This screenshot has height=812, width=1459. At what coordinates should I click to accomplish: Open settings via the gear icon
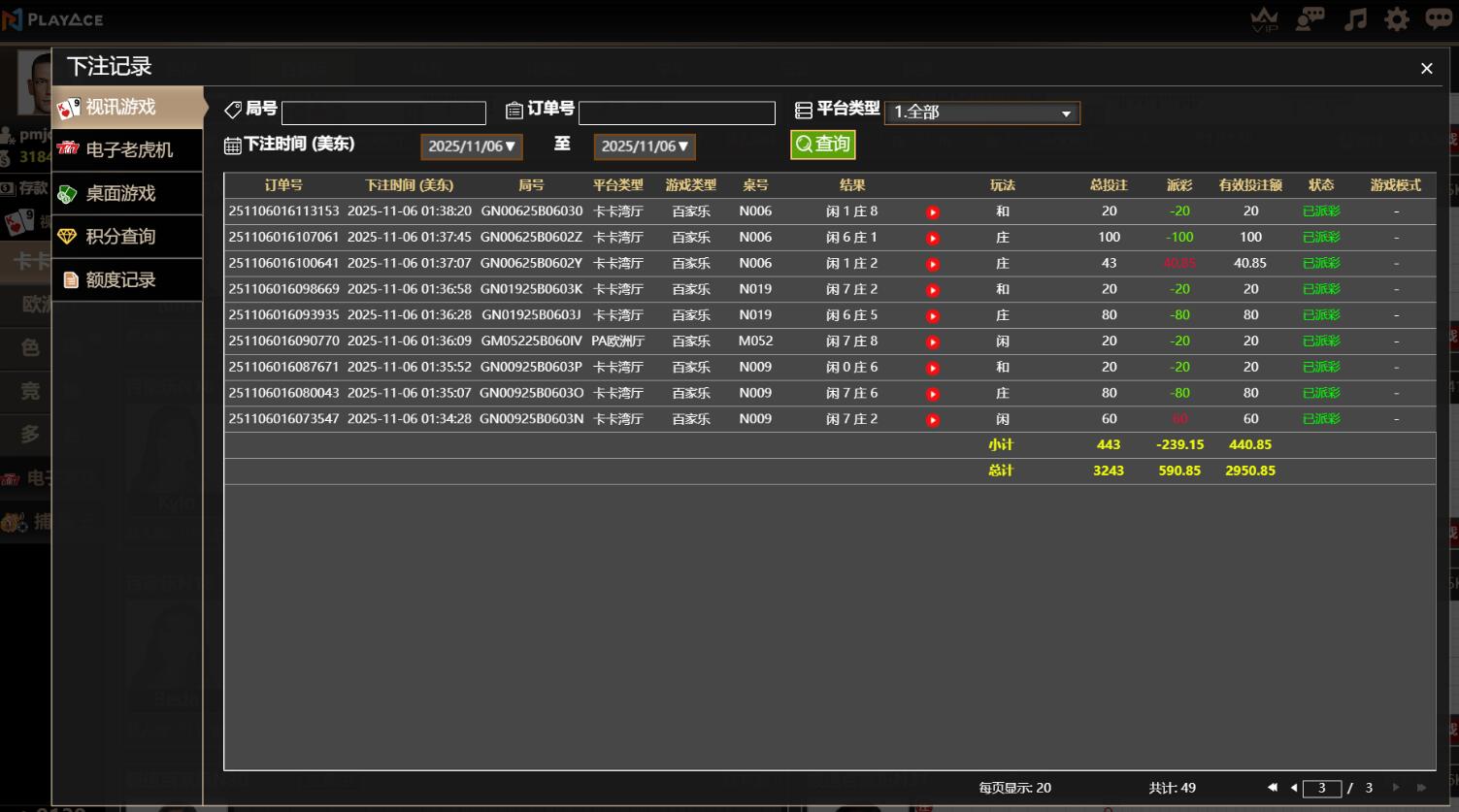coord(1397,19)
